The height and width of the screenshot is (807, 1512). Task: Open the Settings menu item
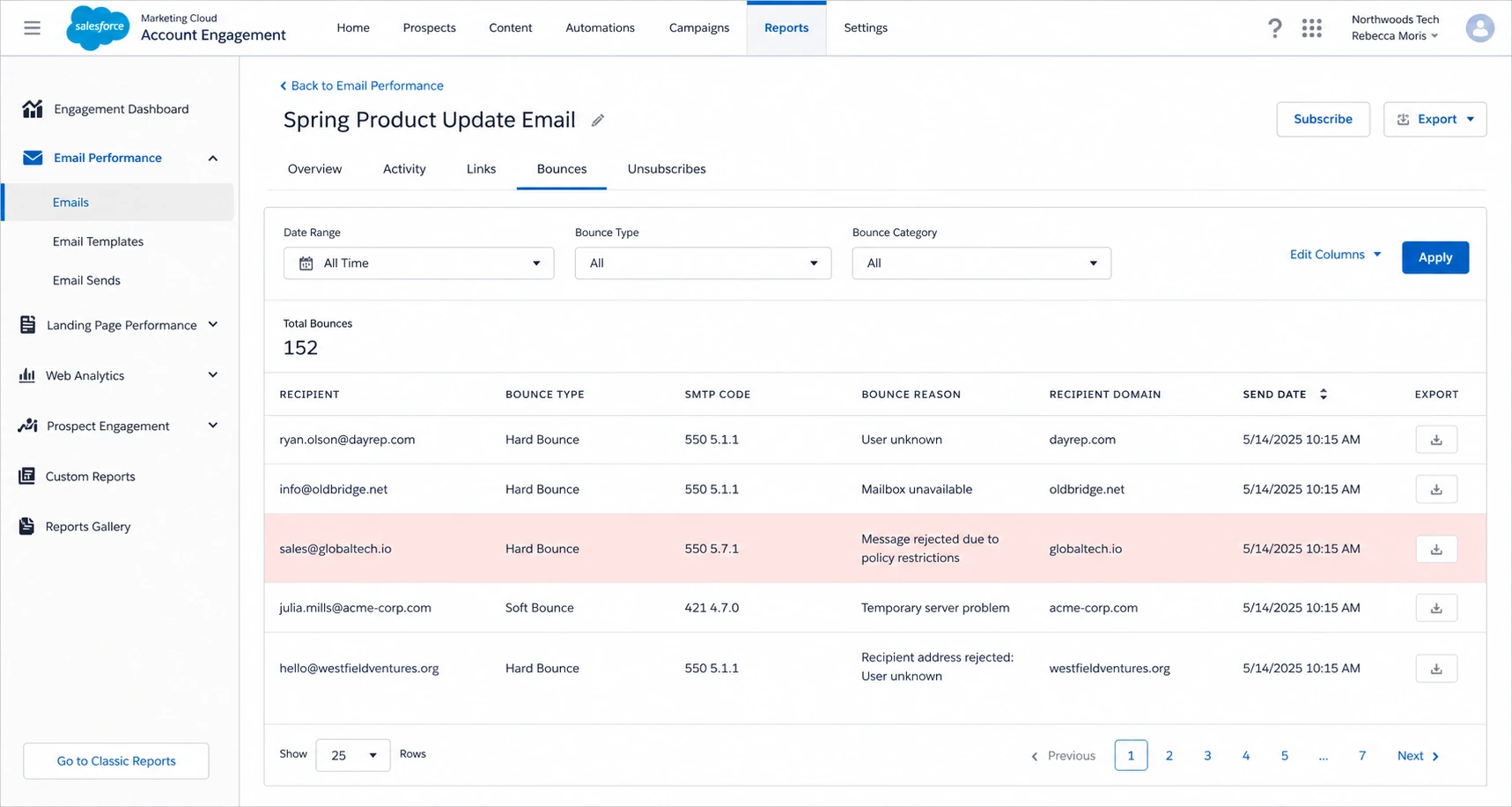click(866, 28)
